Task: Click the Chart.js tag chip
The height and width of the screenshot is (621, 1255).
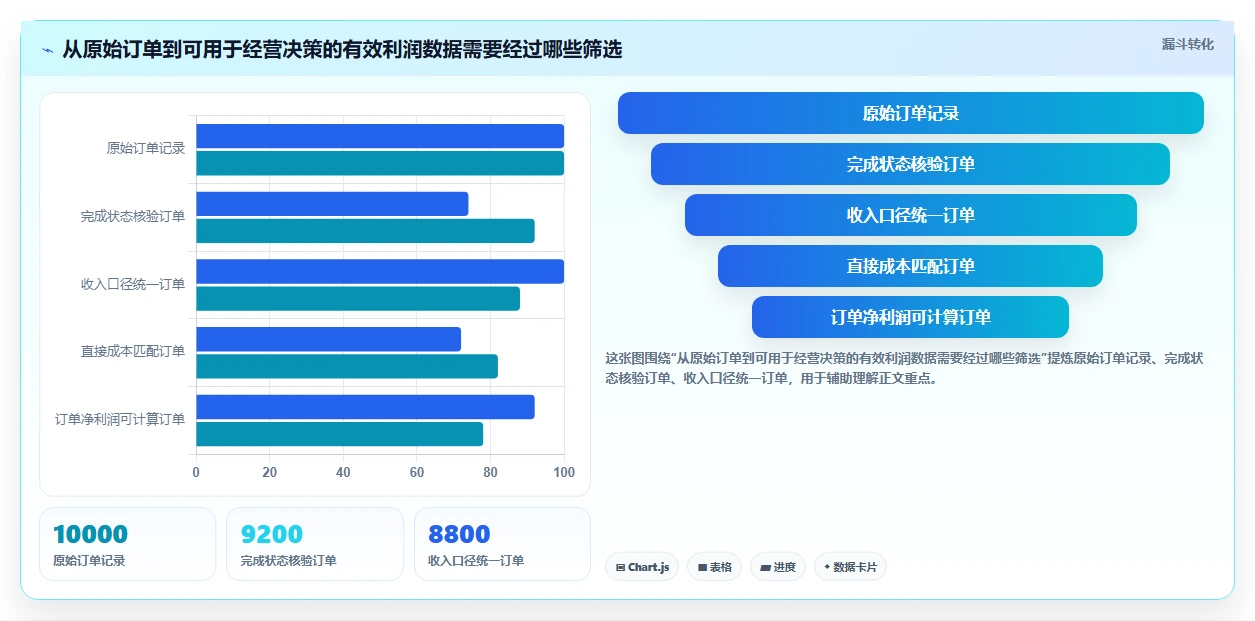Action: coord(642,567)
